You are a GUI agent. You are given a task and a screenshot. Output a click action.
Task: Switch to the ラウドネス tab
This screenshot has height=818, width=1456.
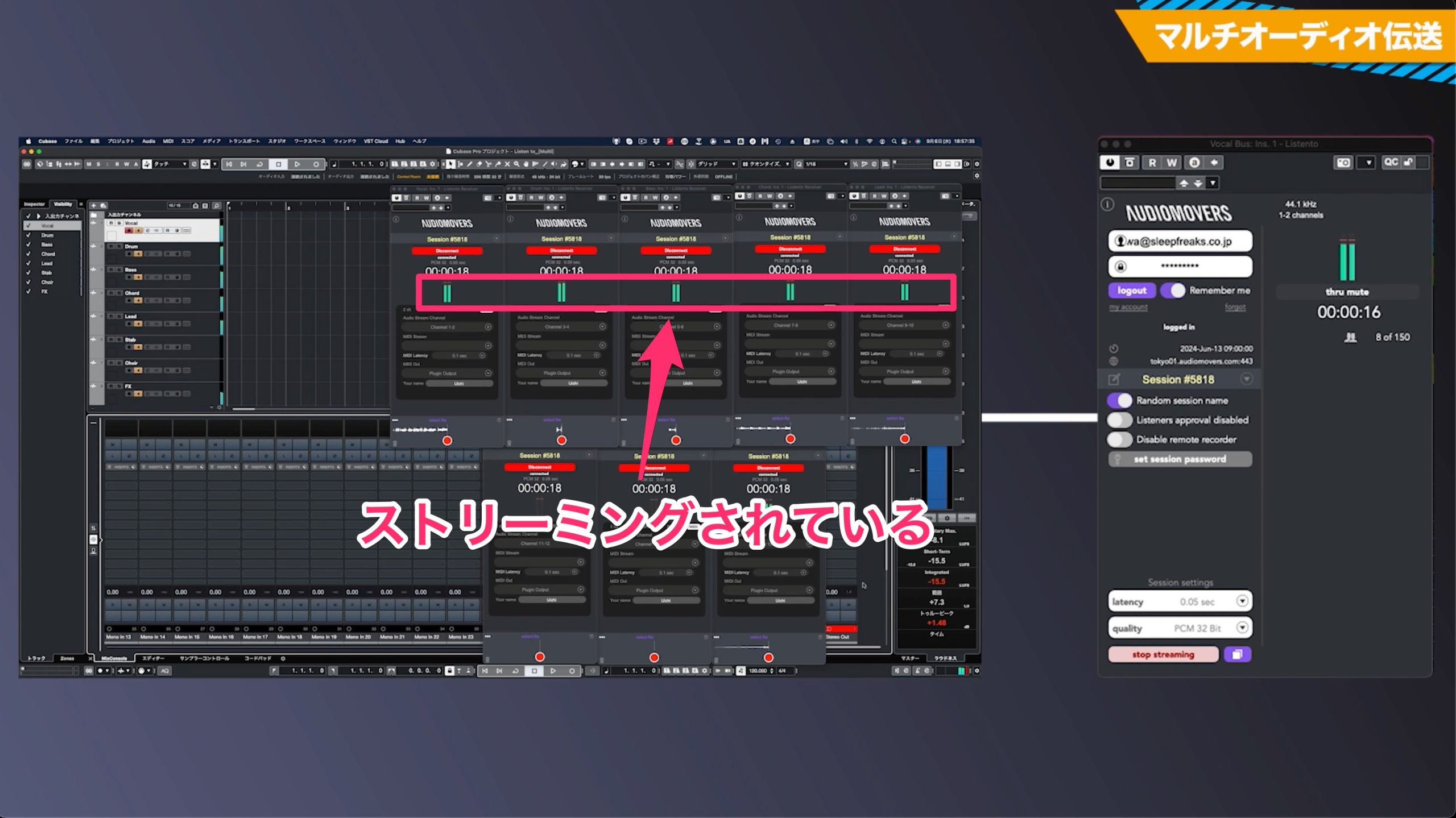(x=945, y=658)
